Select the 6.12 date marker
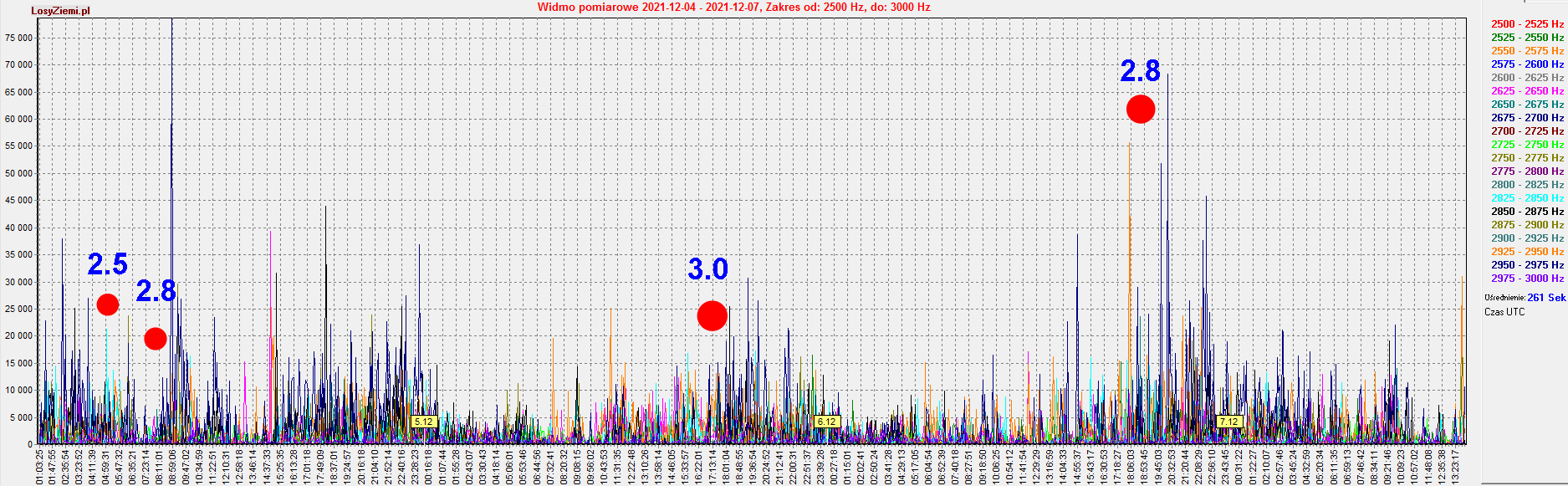This screenshot has height=486, width=1568. (x=826, y=422)
